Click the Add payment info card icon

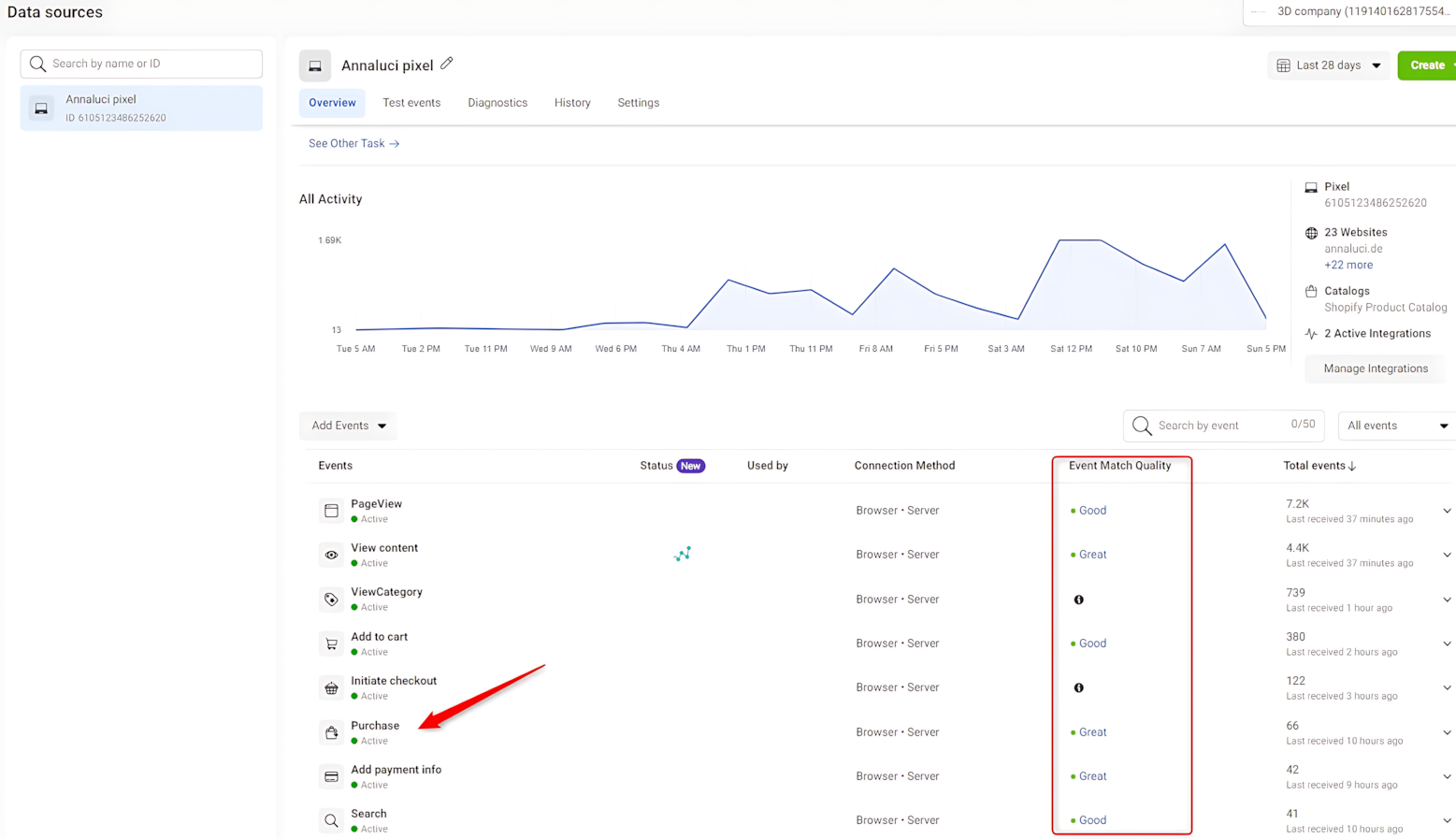(331, 776)
